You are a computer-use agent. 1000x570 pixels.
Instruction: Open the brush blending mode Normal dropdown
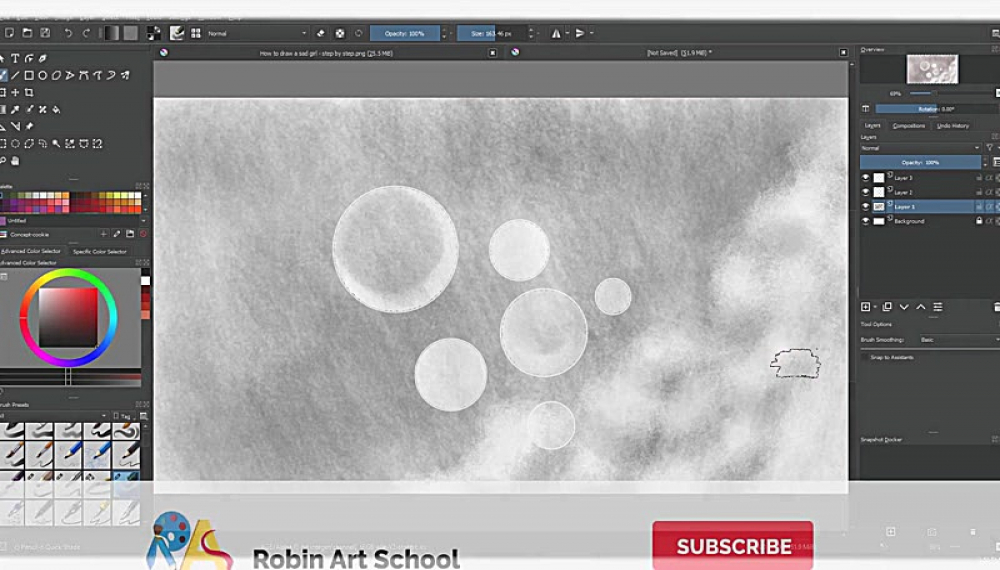[x=255, y=33]
